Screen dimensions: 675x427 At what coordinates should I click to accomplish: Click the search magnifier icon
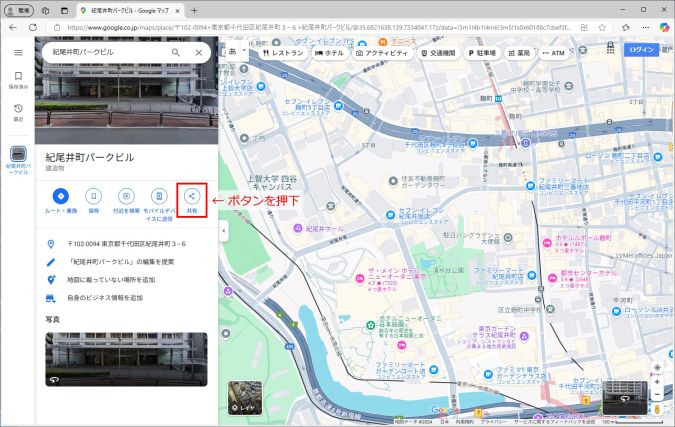tap(176, 52)
